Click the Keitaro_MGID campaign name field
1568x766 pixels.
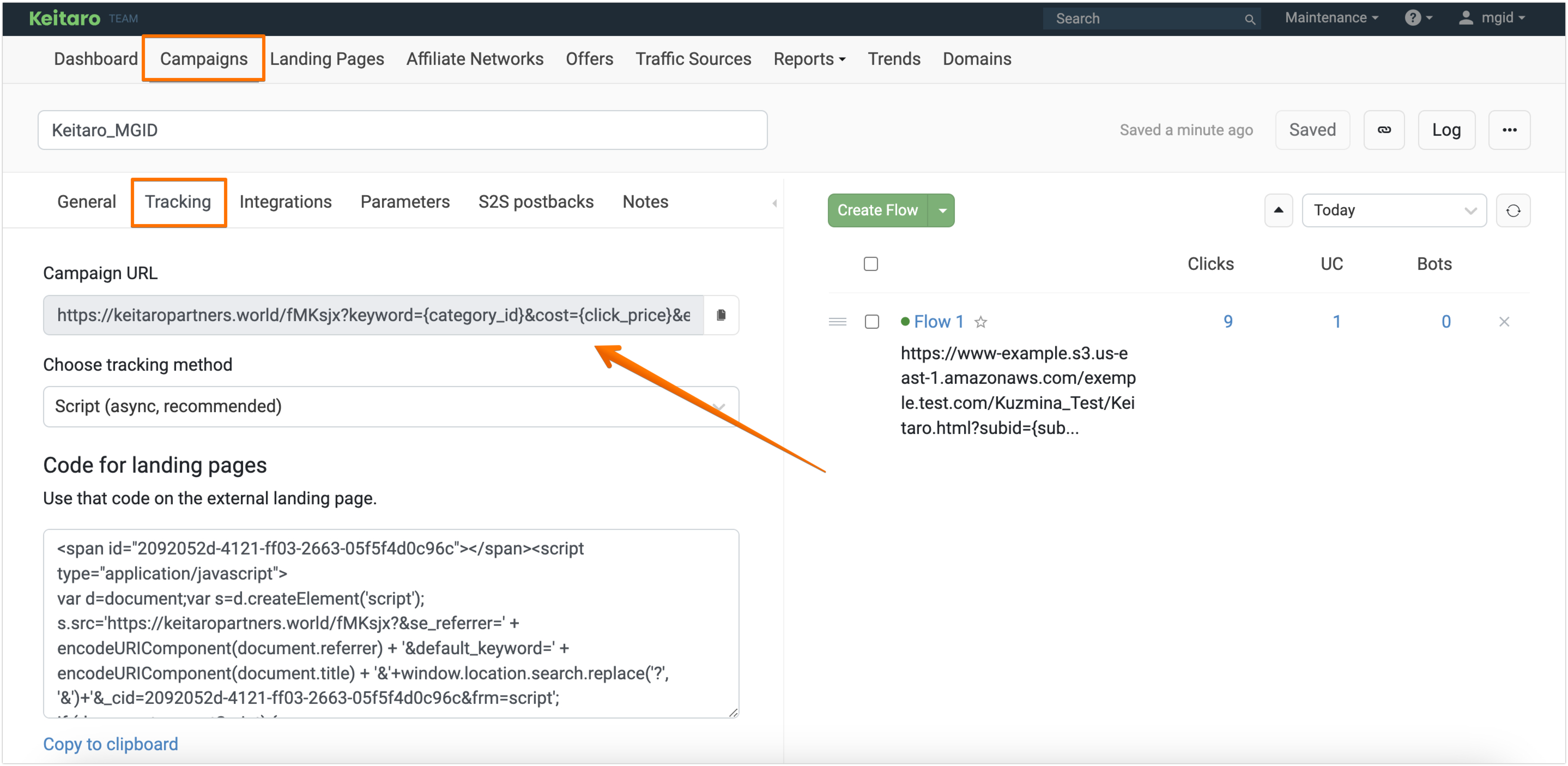coord(402,130)
